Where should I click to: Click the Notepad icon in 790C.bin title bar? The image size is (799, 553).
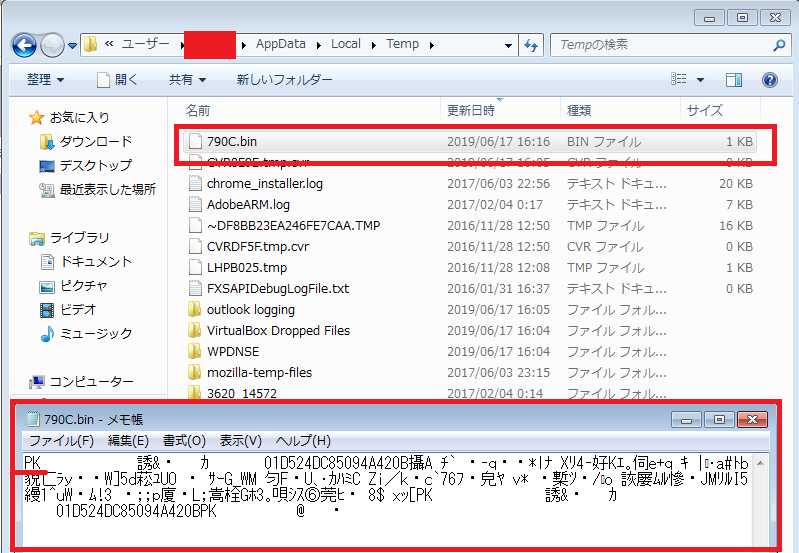tap(33, 419)
